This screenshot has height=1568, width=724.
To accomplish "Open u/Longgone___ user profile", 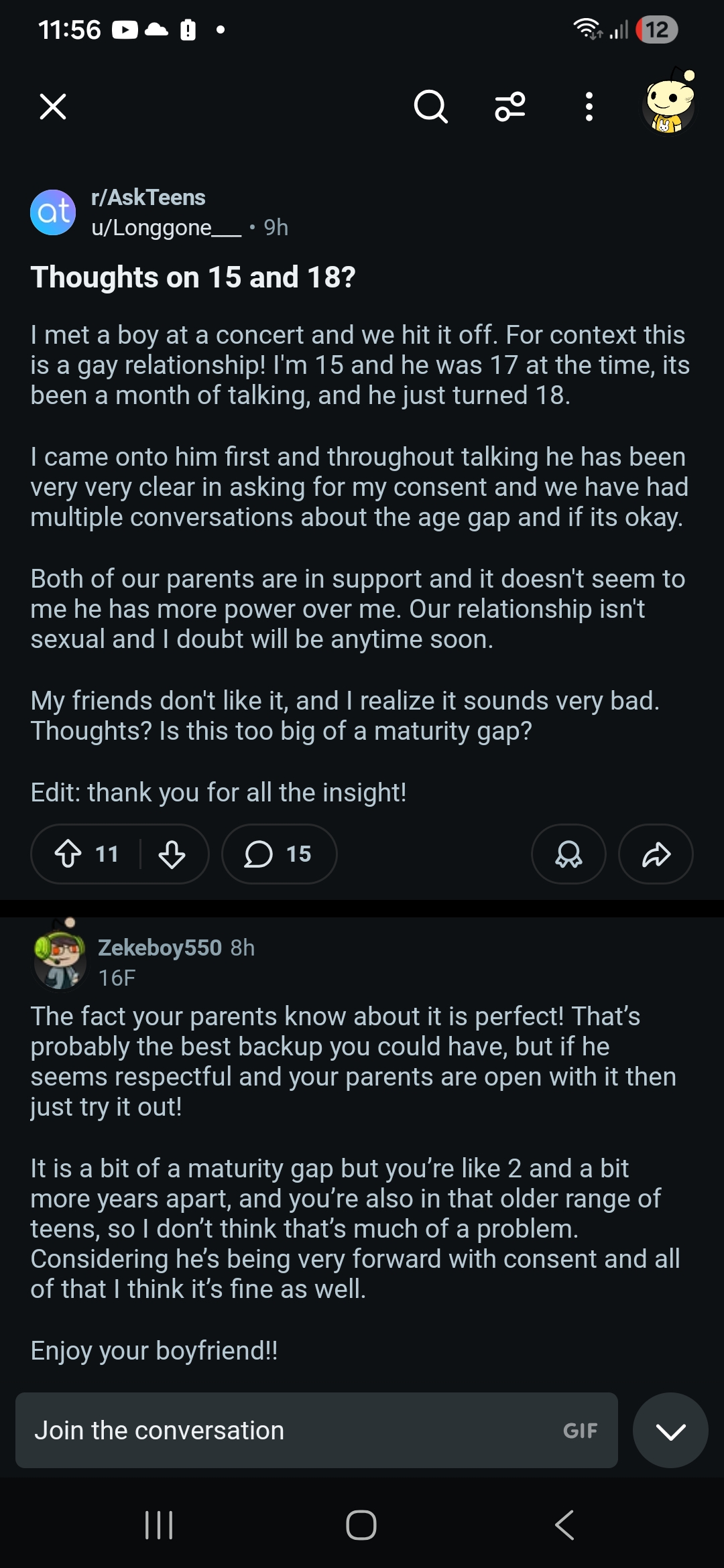I will click(x=166, y=228).
